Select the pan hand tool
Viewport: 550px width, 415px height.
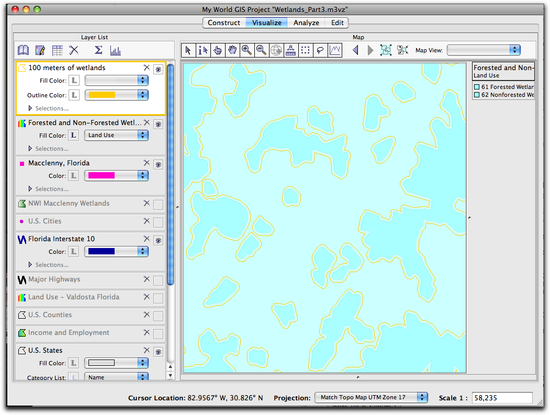232,51
